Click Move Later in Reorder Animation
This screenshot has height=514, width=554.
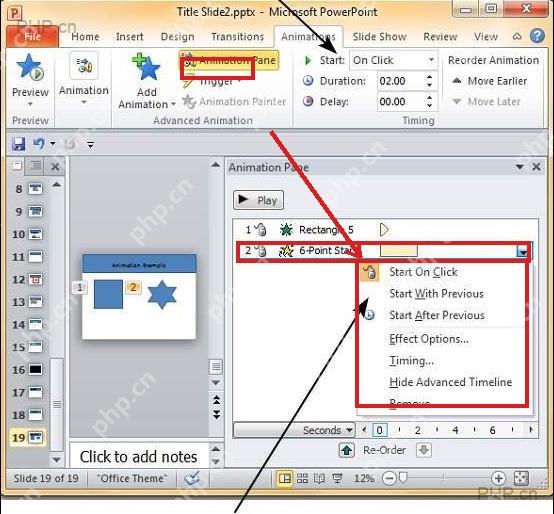tap(487, 102)
